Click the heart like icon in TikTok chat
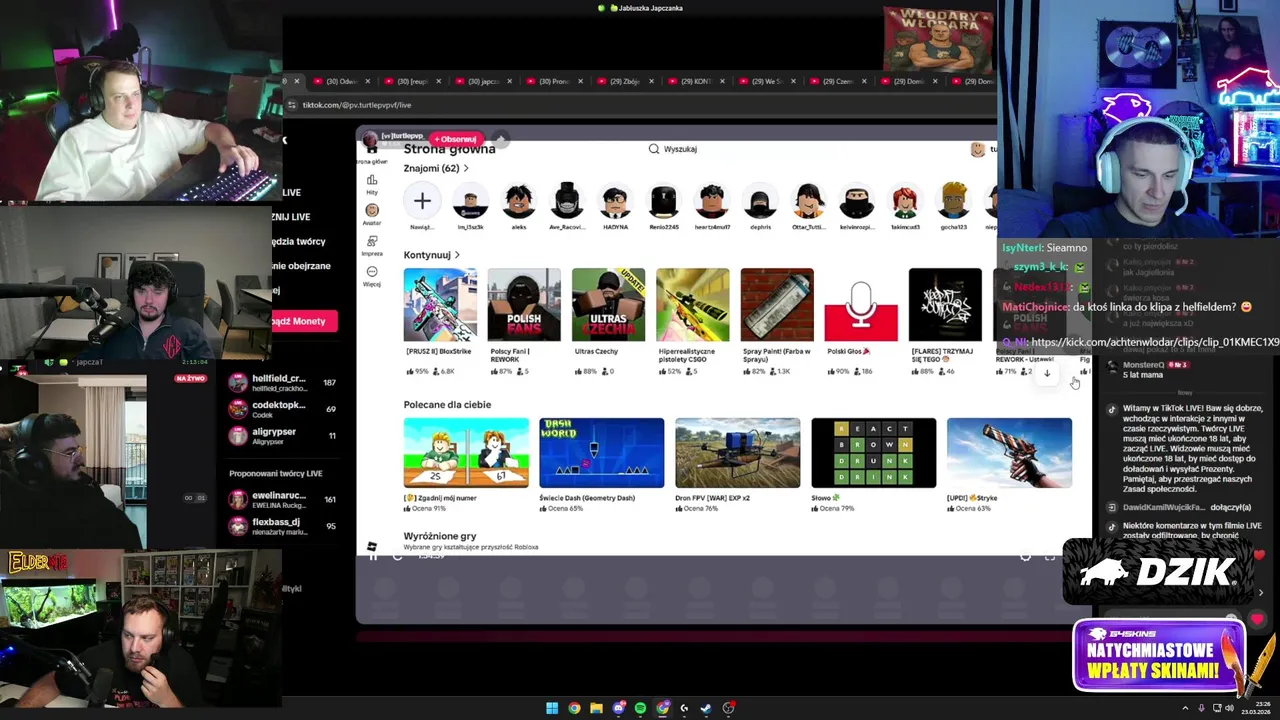This screenshot has width=1280, height=720. point(1257,619)
